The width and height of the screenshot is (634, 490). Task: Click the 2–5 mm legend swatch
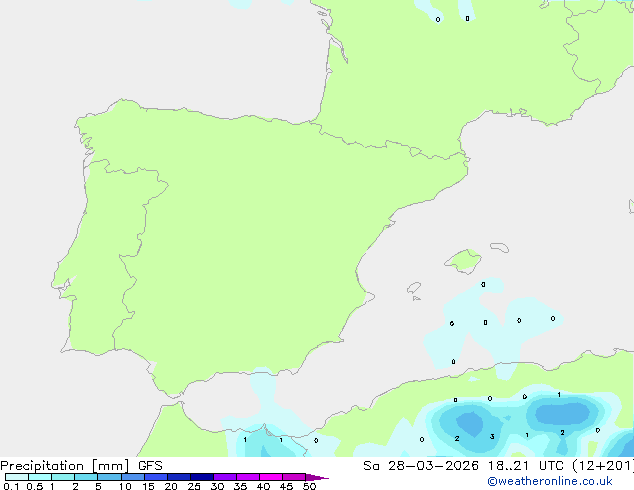pyautogui.click(x=86, y=477)
